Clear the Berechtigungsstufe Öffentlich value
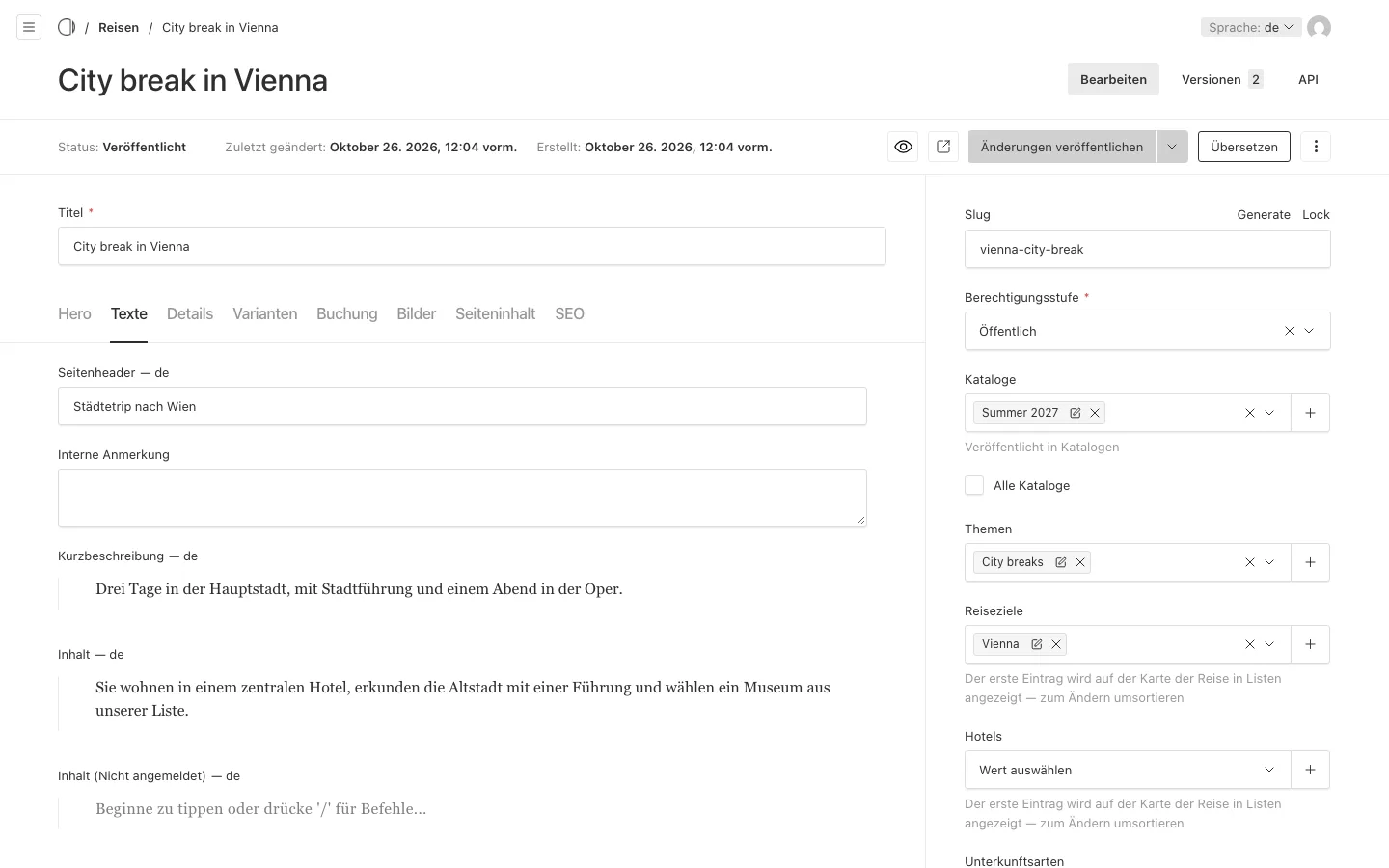 (x=1290, y=331)
